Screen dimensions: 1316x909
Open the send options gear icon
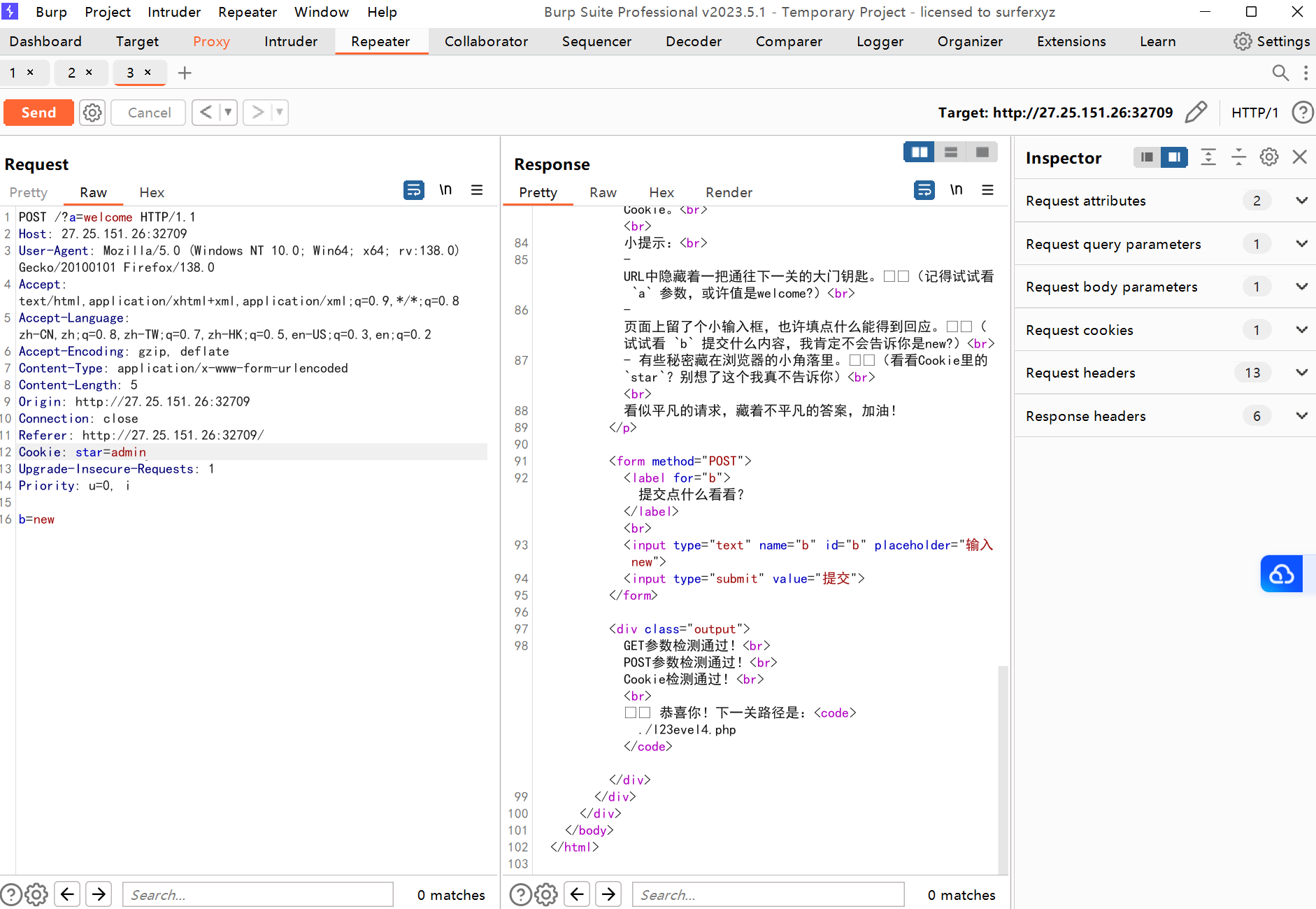point(92,113)
